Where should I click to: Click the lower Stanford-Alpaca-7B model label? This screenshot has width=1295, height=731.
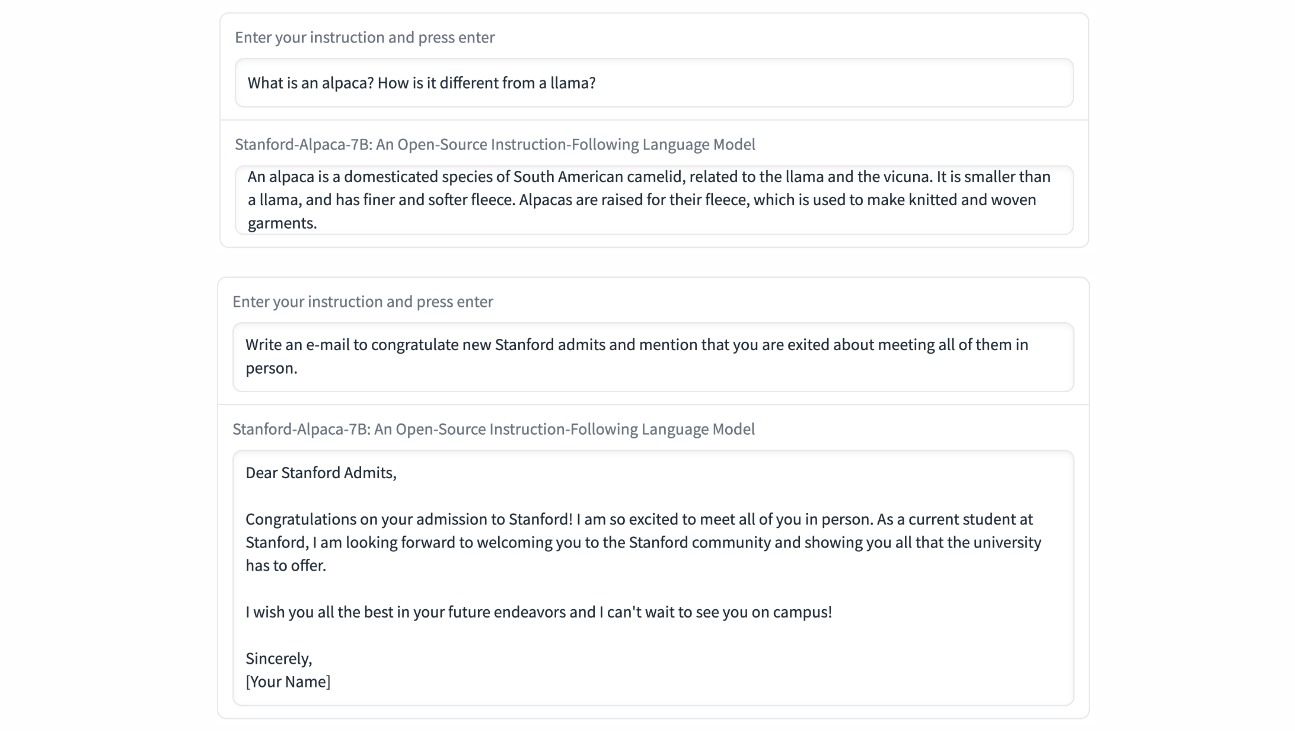494,429
